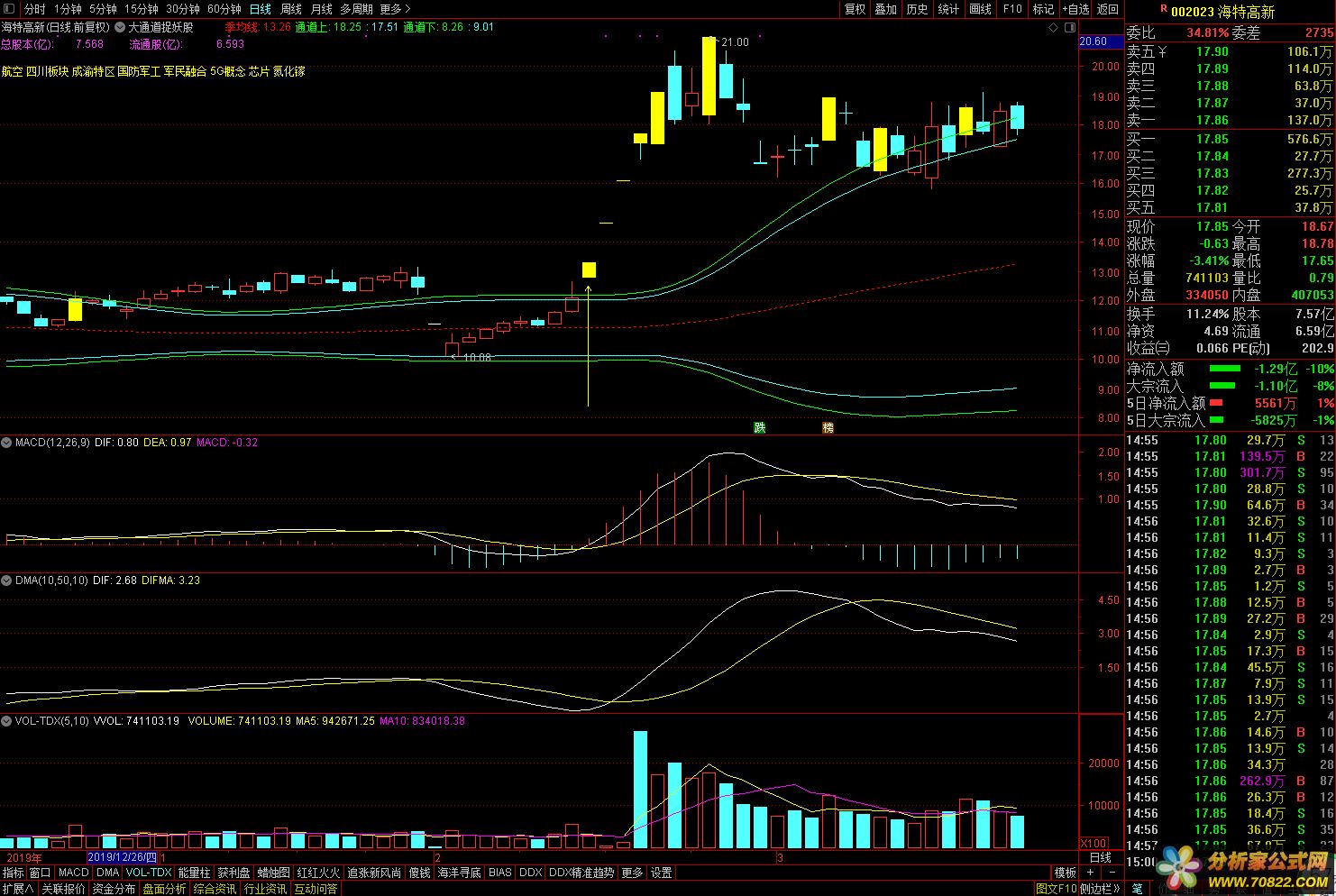Toggle the side panel icon beside the diamond

pyautogui.click(x=1070, y=28)
